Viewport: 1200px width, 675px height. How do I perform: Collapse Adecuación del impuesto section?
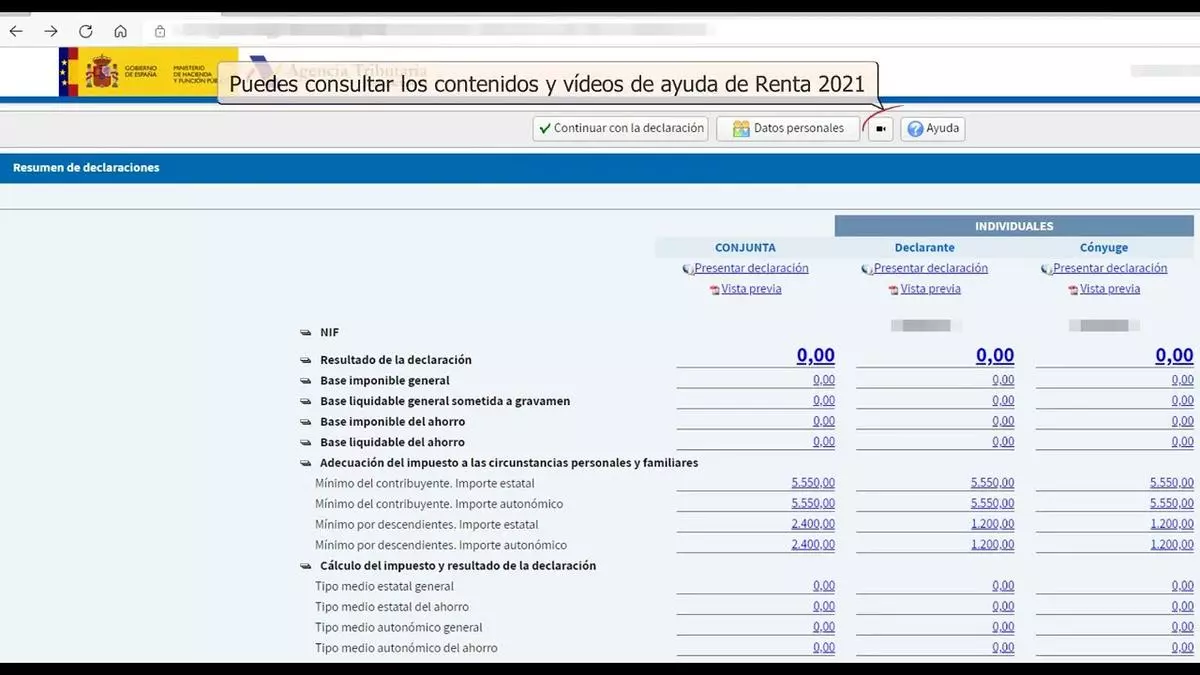tap(306, 463)
